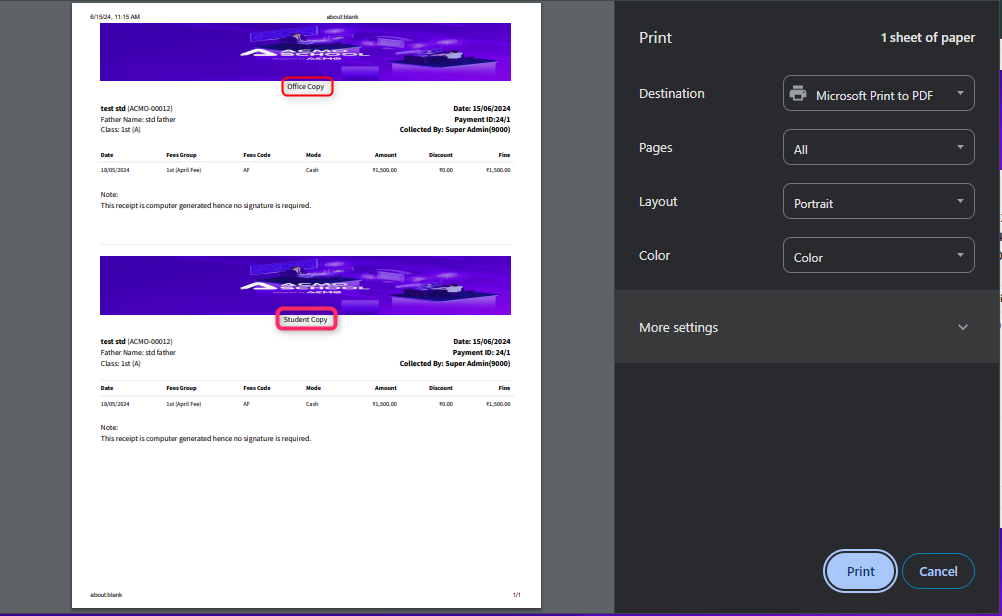Click the about:blank title in preview header
This screenshot has width=1002, height=616.
pos(342,17)
